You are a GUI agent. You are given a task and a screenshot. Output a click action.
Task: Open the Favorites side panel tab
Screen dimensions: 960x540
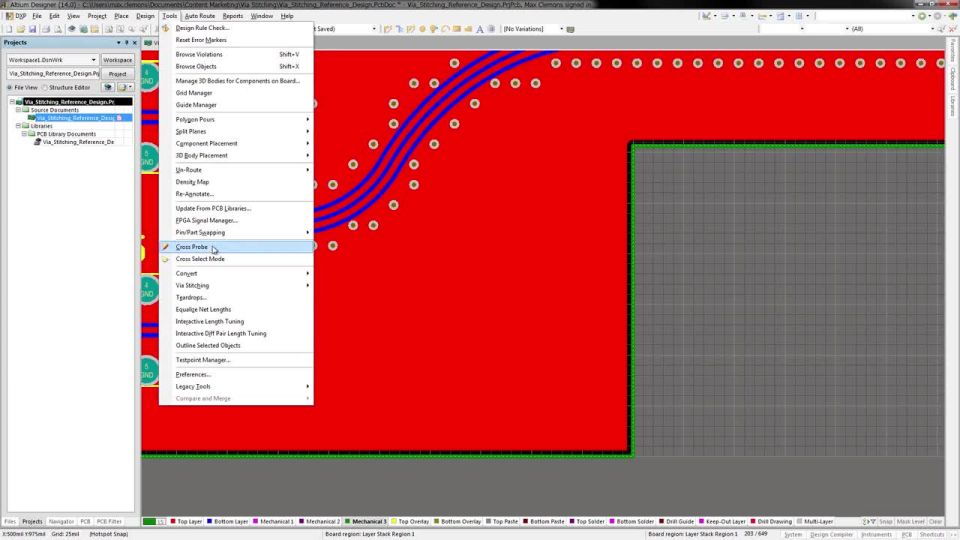(x=953, y=50)
